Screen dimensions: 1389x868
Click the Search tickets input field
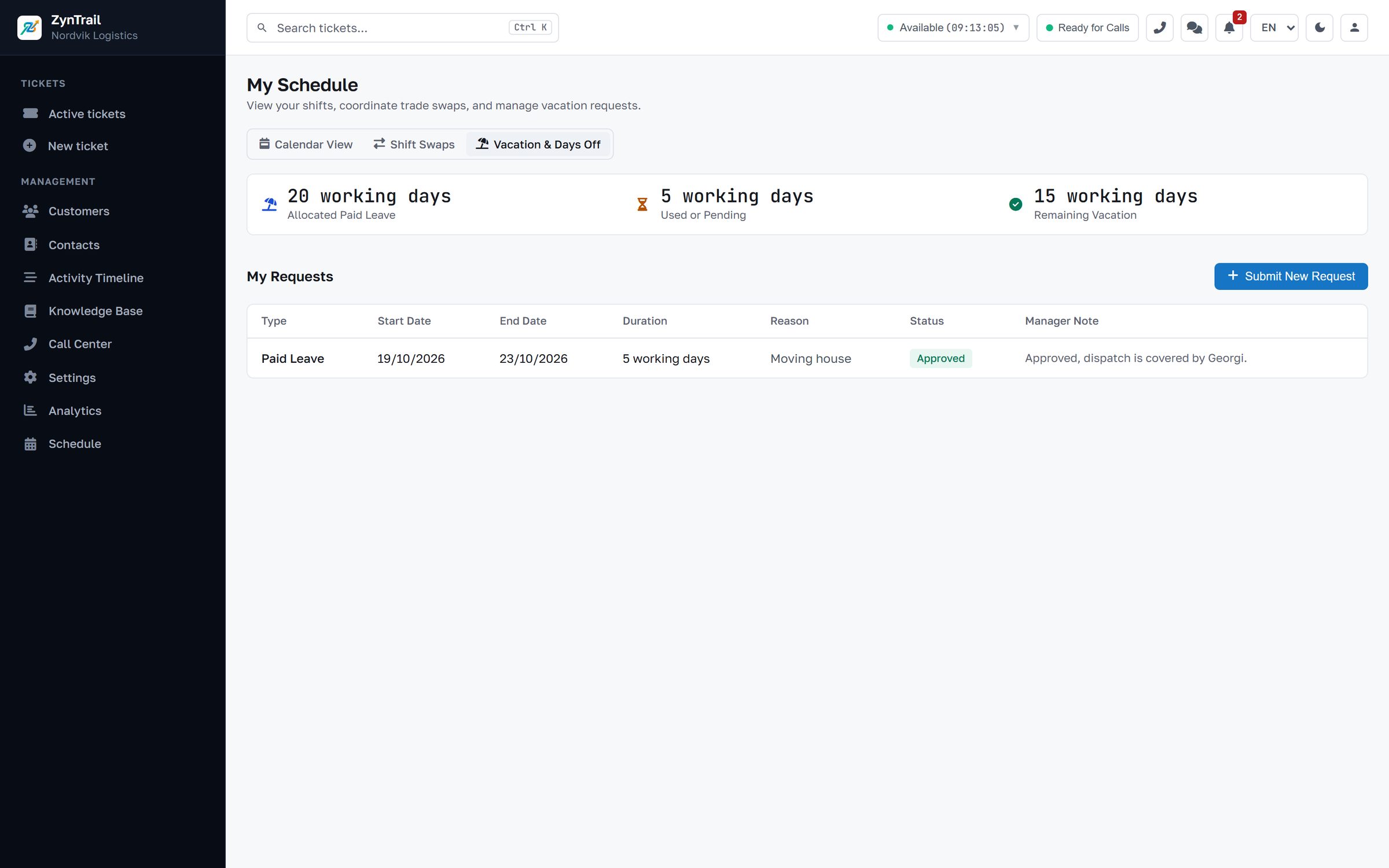click(402, 28)
